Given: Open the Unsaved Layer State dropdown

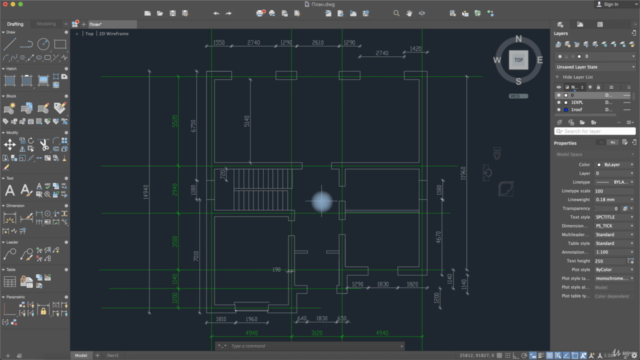Looking at the screenshot, I should point(595,67).
